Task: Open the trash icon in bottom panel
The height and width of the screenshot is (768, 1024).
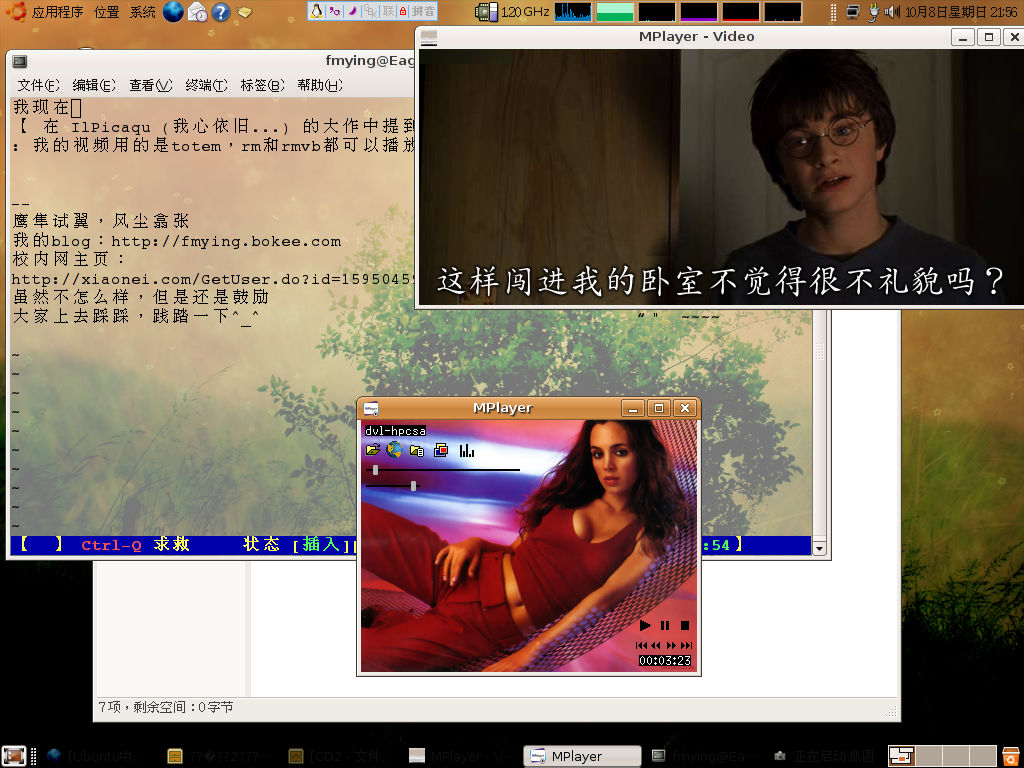Action: coord(1011,756)
